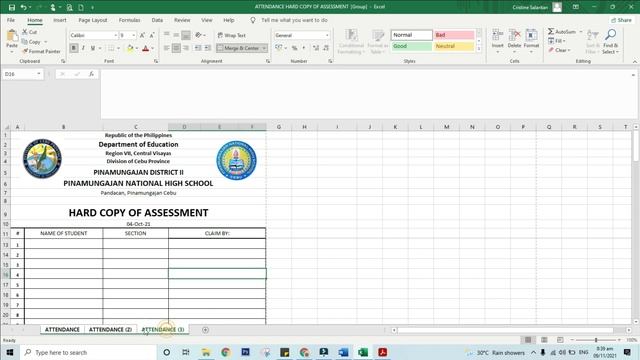This screenshot has height=360, width=640.
Task: Open the File tab
Action: click(11, 20)
